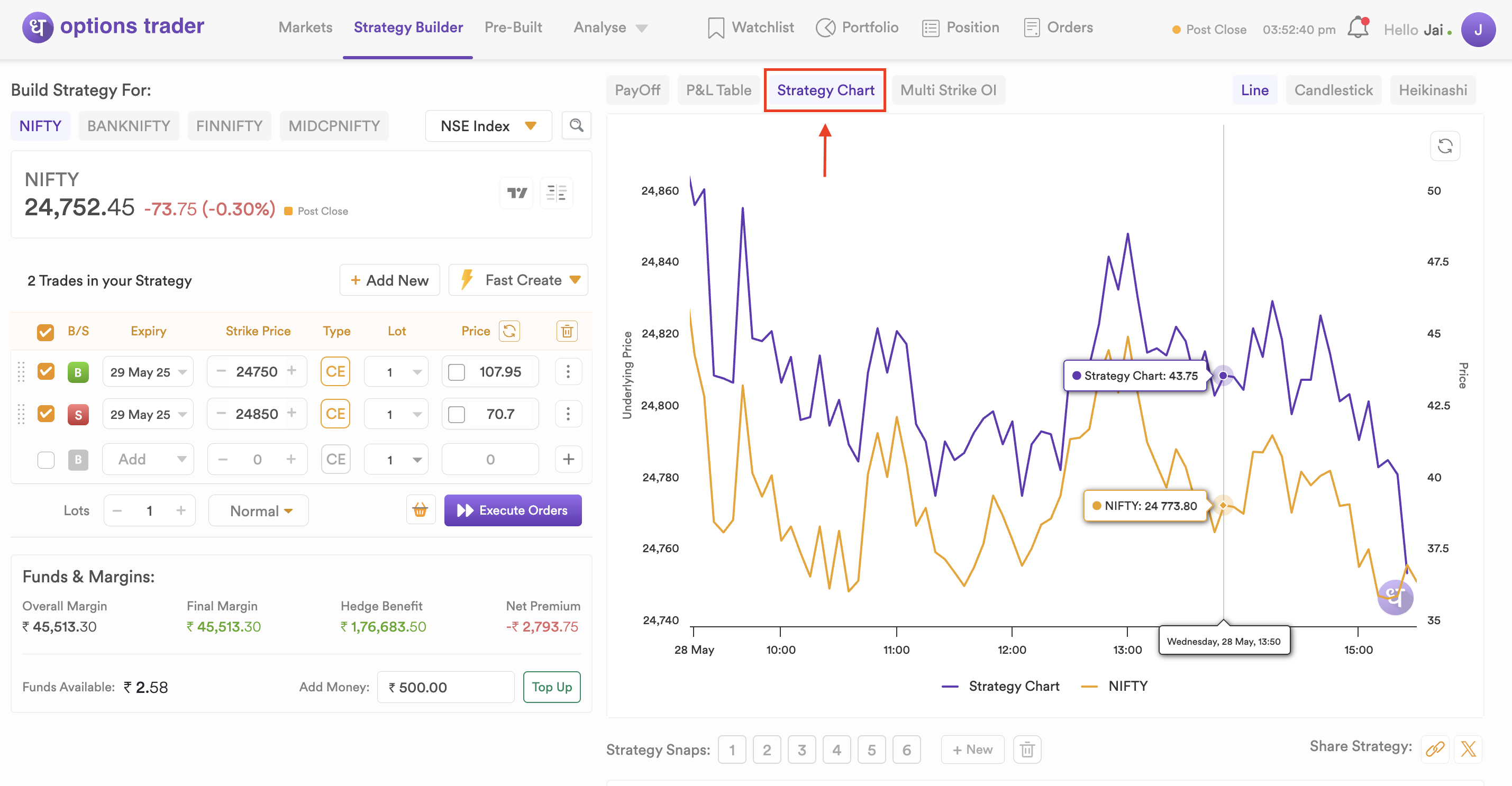Open Fast Create dropdown
This screenshot has width=1512, height=786.
(x=518, y=280)
